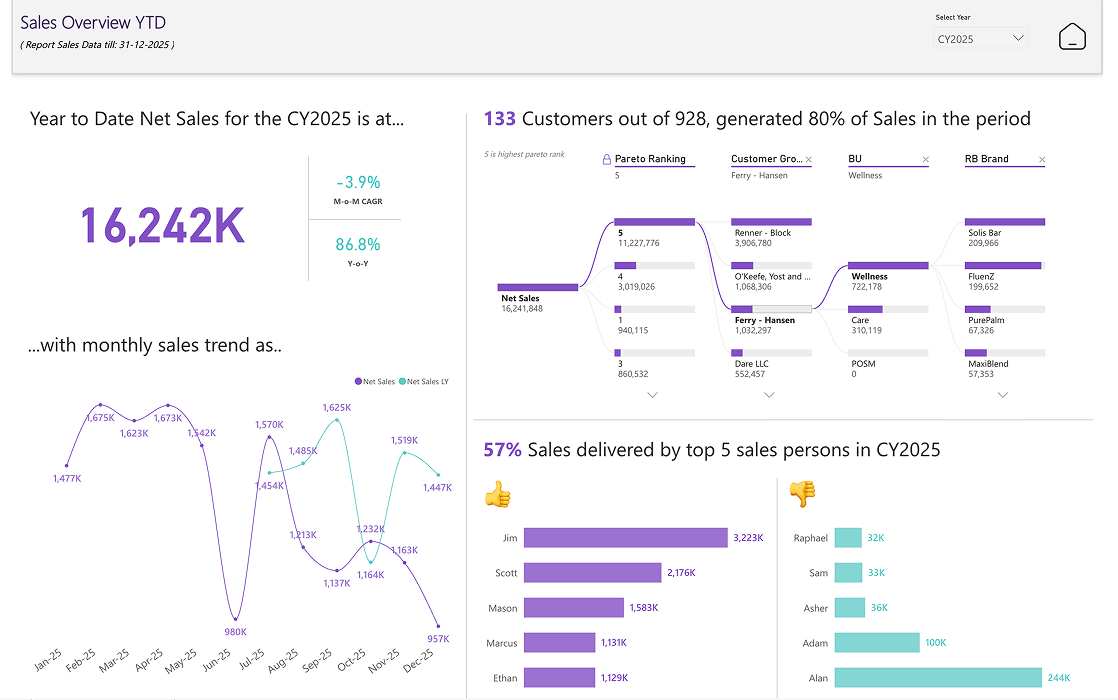Click Sam's sales bar
Viewport: 1118px width, 700px height.
848,572
